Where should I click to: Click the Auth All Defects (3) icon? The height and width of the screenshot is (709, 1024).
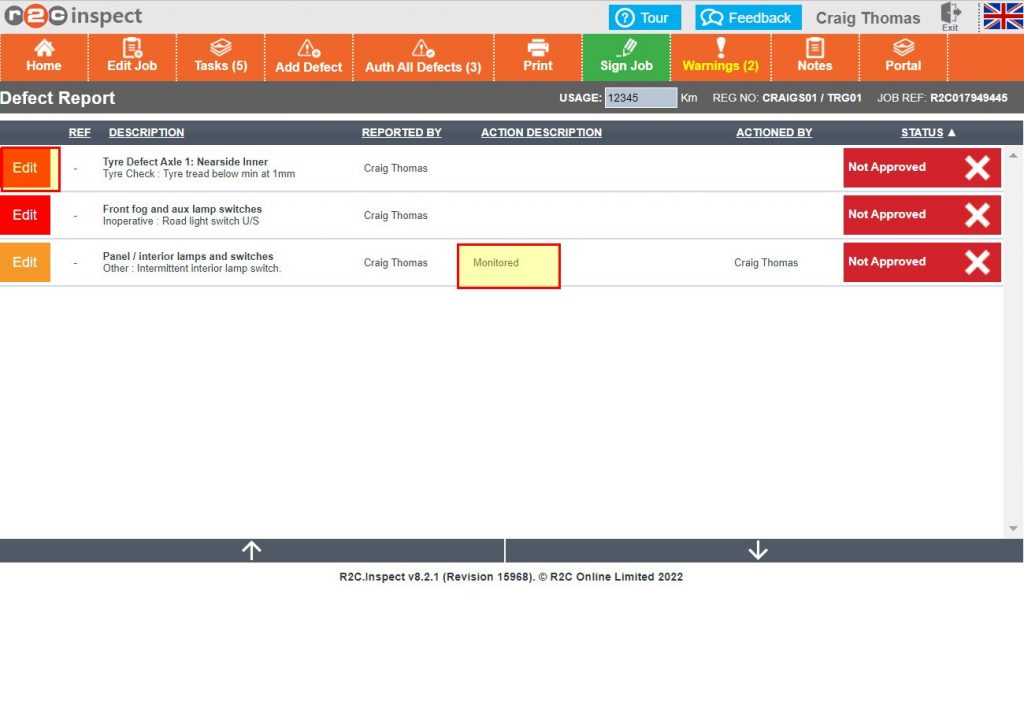423,57
